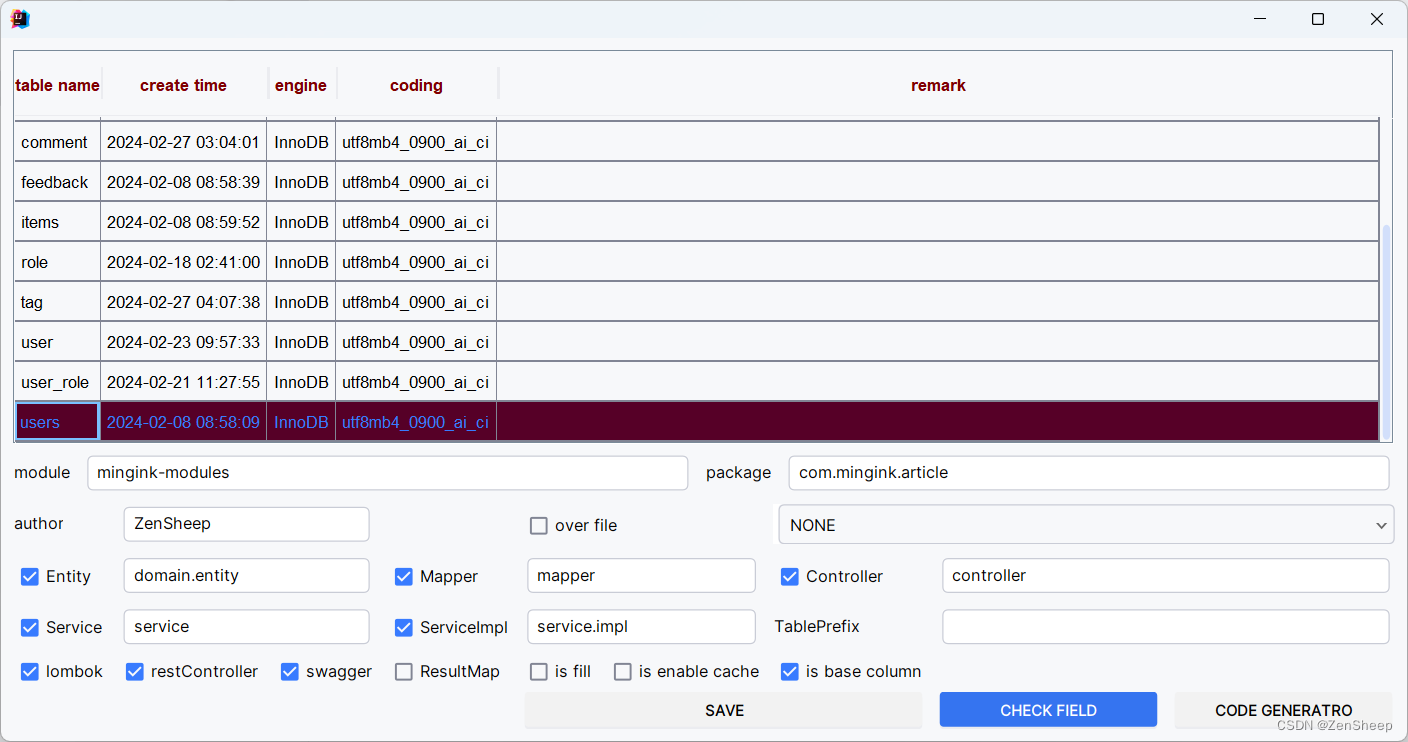
Task: Enable the is enable cache checkbox
Action: click(623, 671)
